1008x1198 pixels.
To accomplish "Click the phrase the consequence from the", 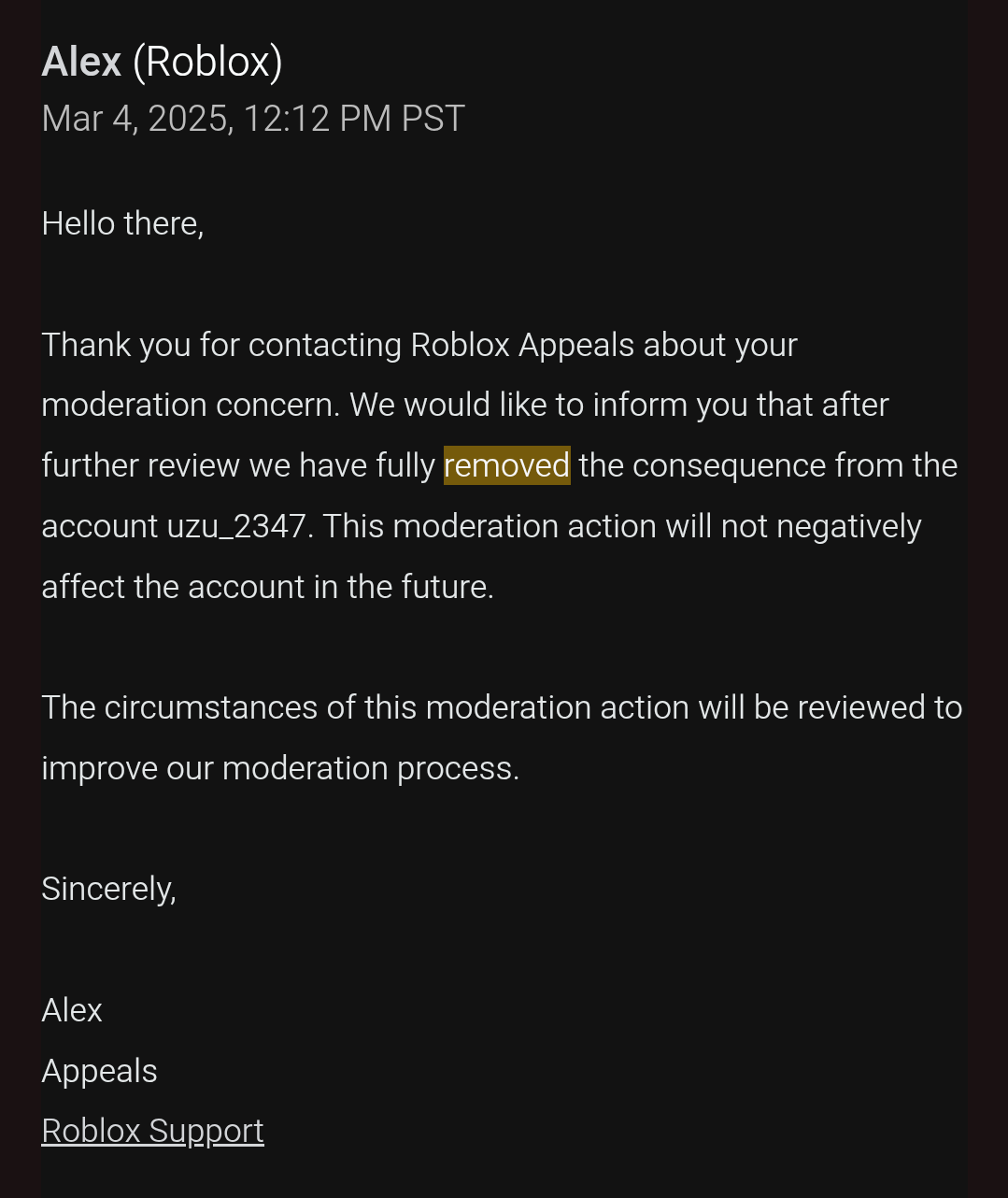I will pyautogui.click(x=768, y=465).
